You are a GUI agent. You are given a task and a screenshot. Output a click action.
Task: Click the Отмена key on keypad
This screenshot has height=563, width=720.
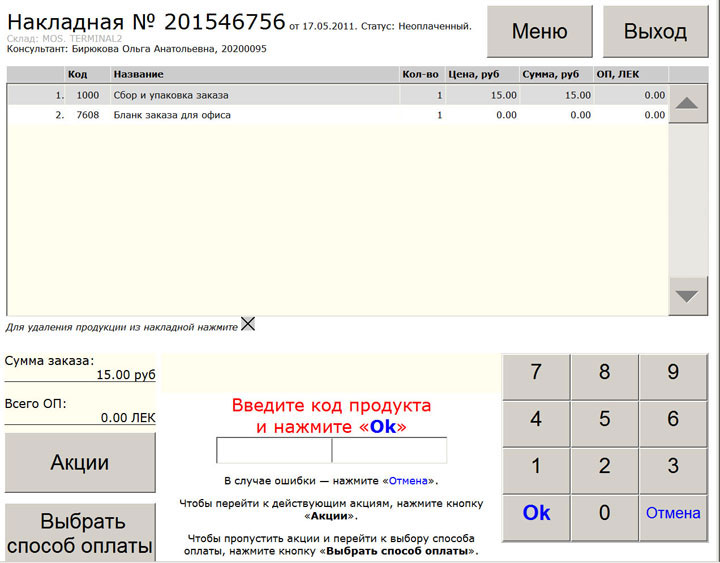(673, 518)
